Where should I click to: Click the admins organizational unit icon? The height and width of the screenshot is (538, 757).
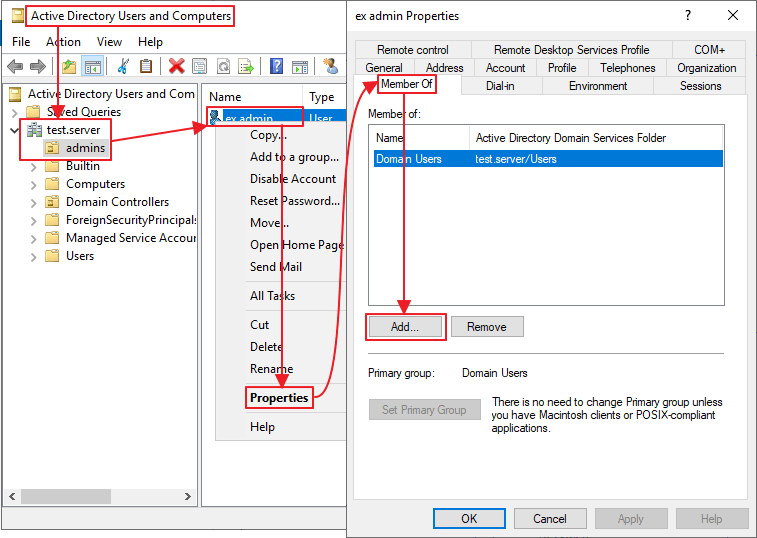coord(52,148)
